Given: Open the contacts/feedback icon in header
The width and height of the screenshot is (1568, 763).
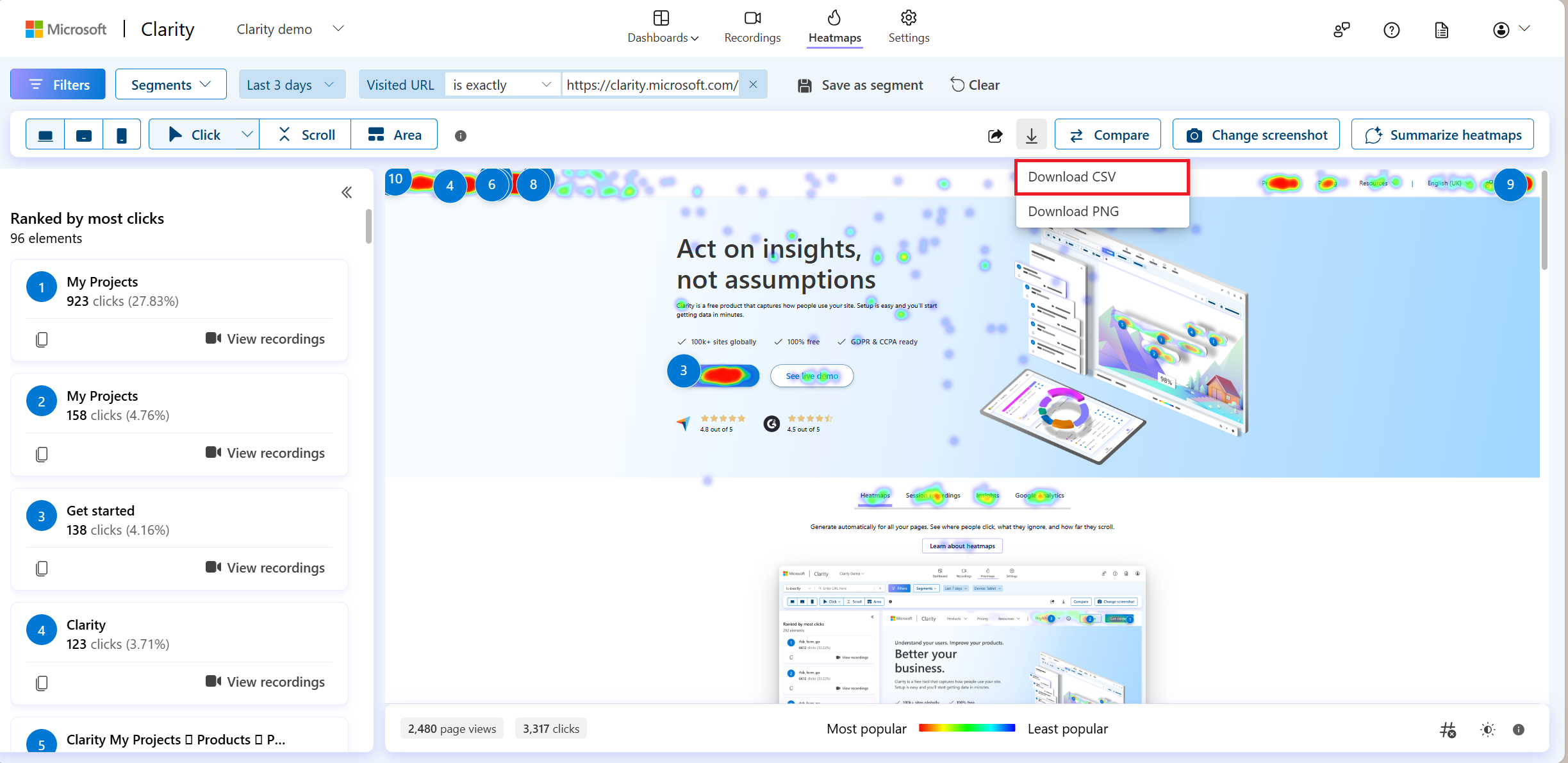Looking at the screenshot, I should (x=1341, y=29).
